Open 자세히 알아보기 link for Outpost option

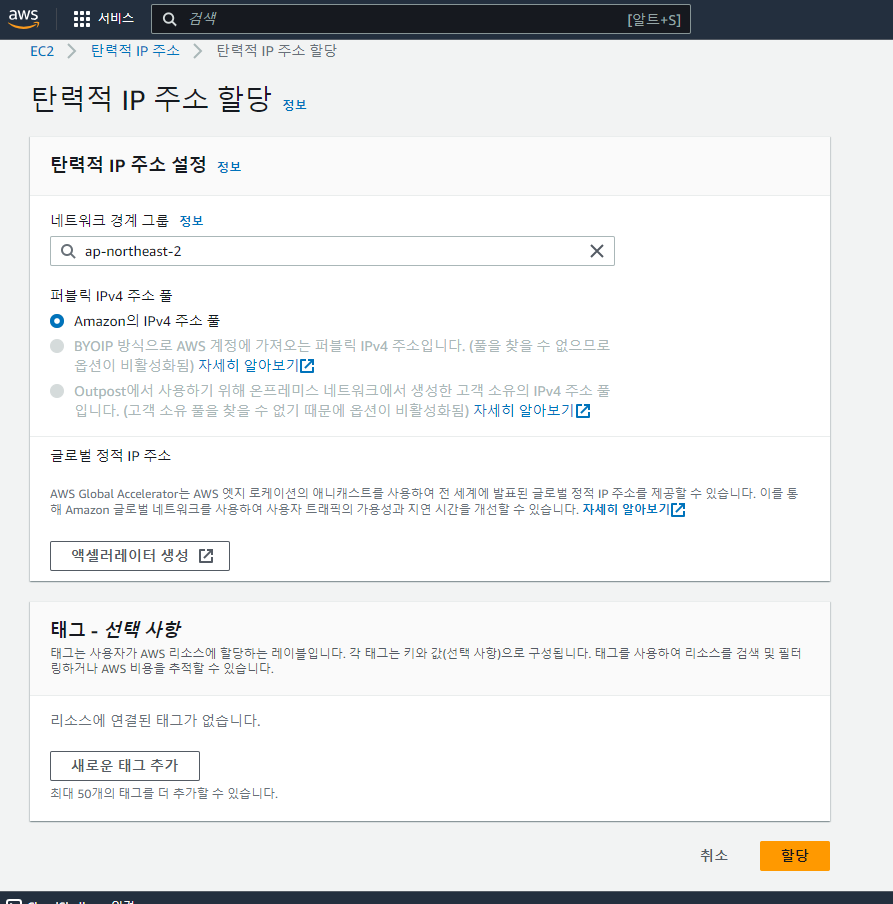click(531, 410)
